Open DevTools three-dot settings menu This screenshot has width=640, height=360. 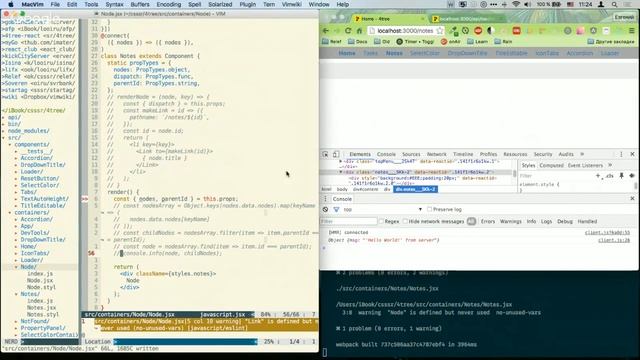pyautogui.click(x=621, y=154)
